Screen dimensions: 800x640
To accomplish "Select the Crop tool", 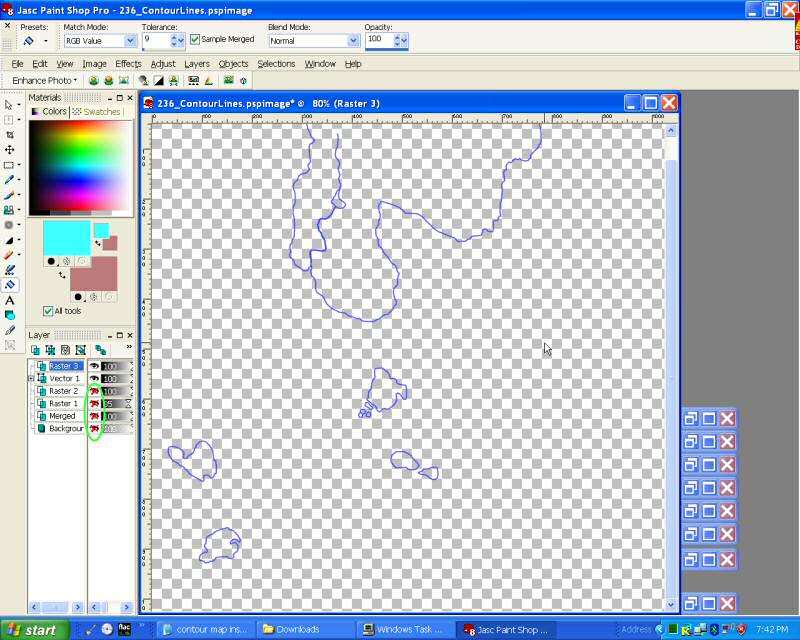I will [x=10, y=134].
